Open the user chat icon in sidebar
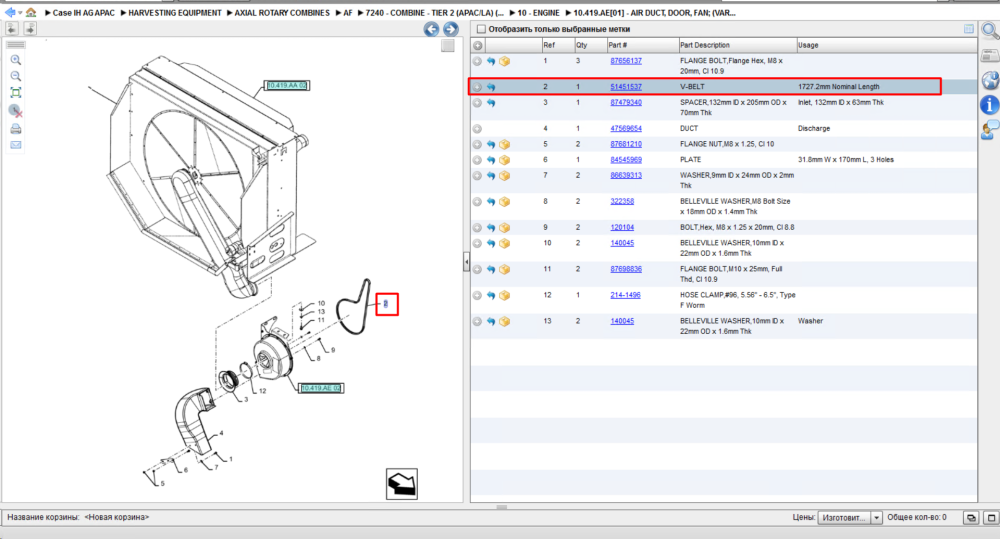This screenshot has height=539, width=1000. [990, 129]
